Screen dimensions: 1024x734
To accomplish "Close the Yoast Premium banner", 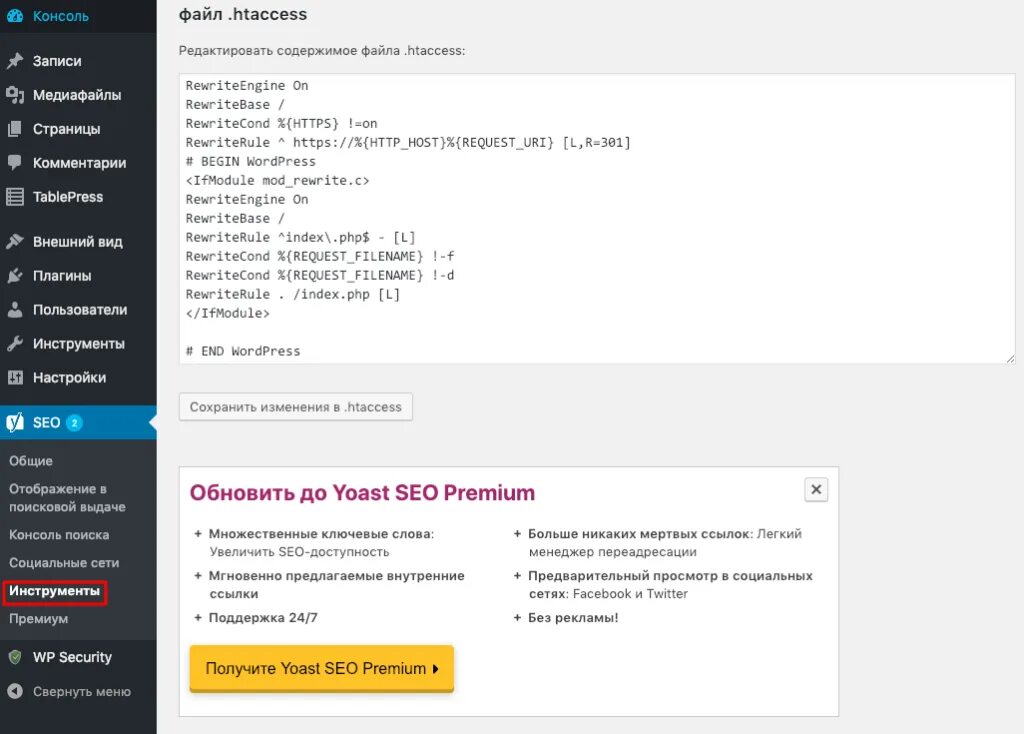I will (816, 490).
